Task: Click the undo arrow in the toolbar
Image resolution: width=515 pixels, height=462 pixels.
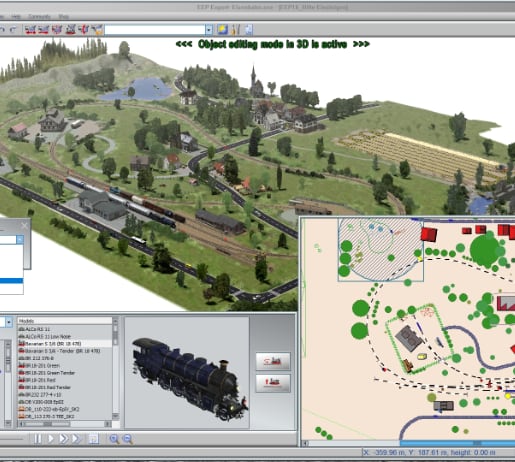Action: tap(2, 30)
